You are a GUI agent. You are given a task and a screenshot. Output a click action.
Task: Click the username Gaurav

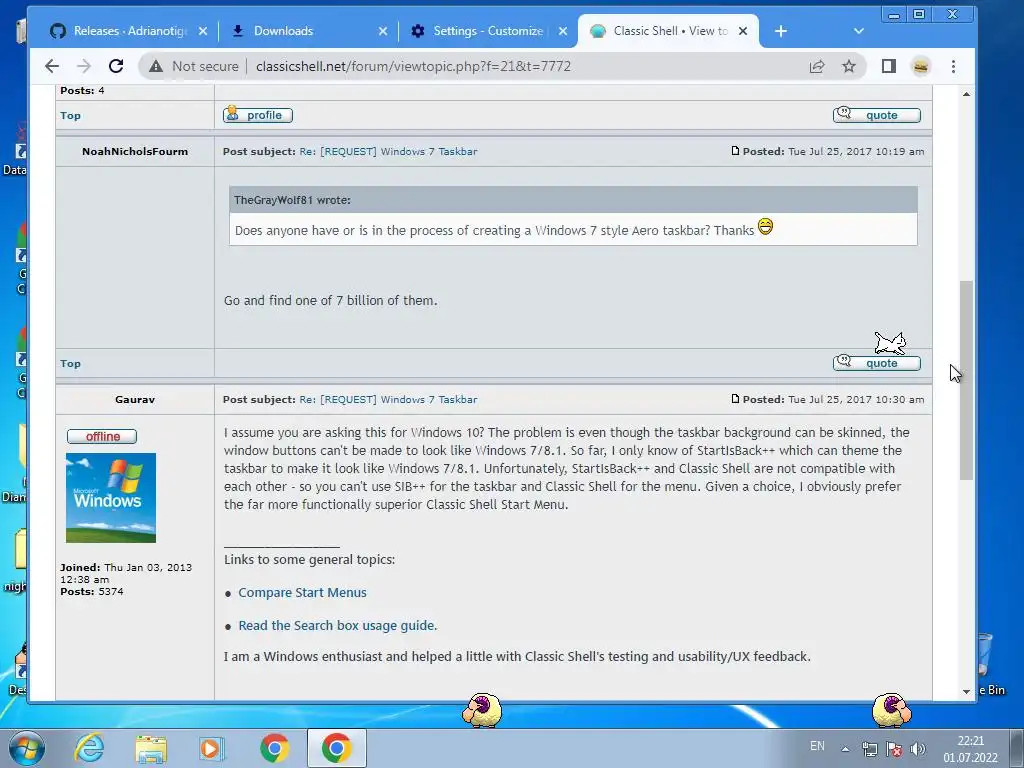tap(135, 400)
